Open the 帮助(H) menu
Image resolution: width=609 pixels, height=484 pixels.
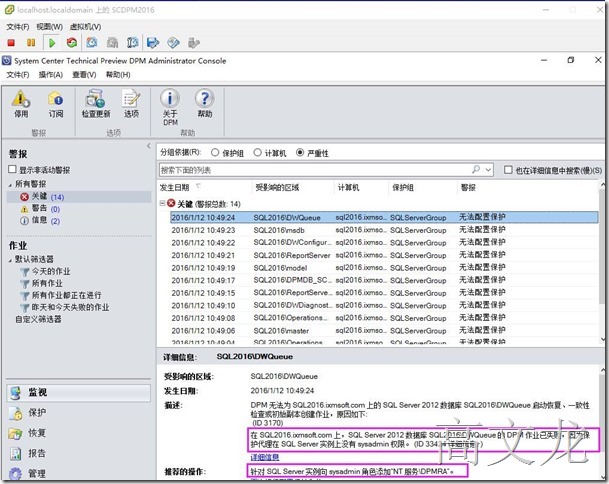click(x=118, y=75)
